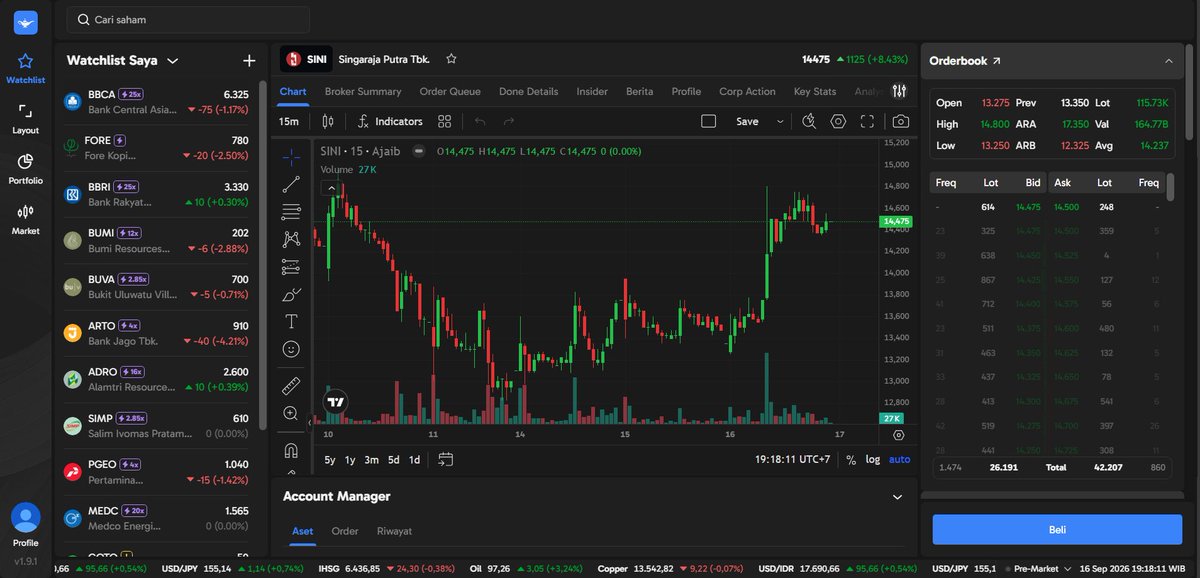Select the XABCD pattern tool
The width and height of the screenshot is (1200, 578).
[291, 239]
